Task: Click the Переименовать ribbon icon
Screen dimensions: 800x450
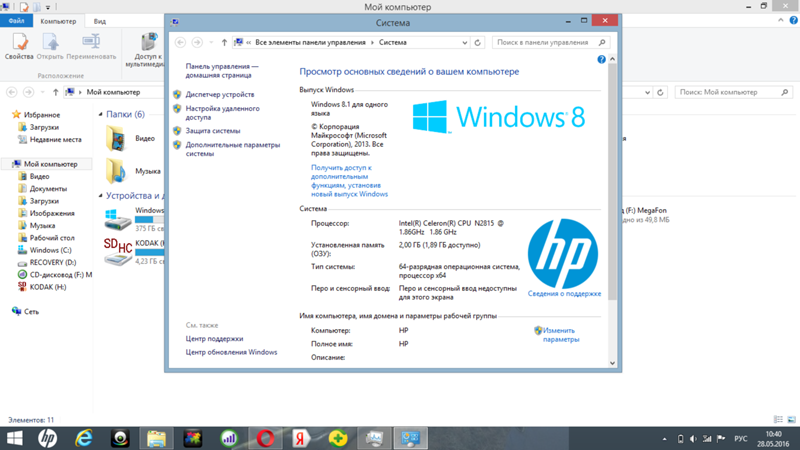Action: tap(91, 47)
